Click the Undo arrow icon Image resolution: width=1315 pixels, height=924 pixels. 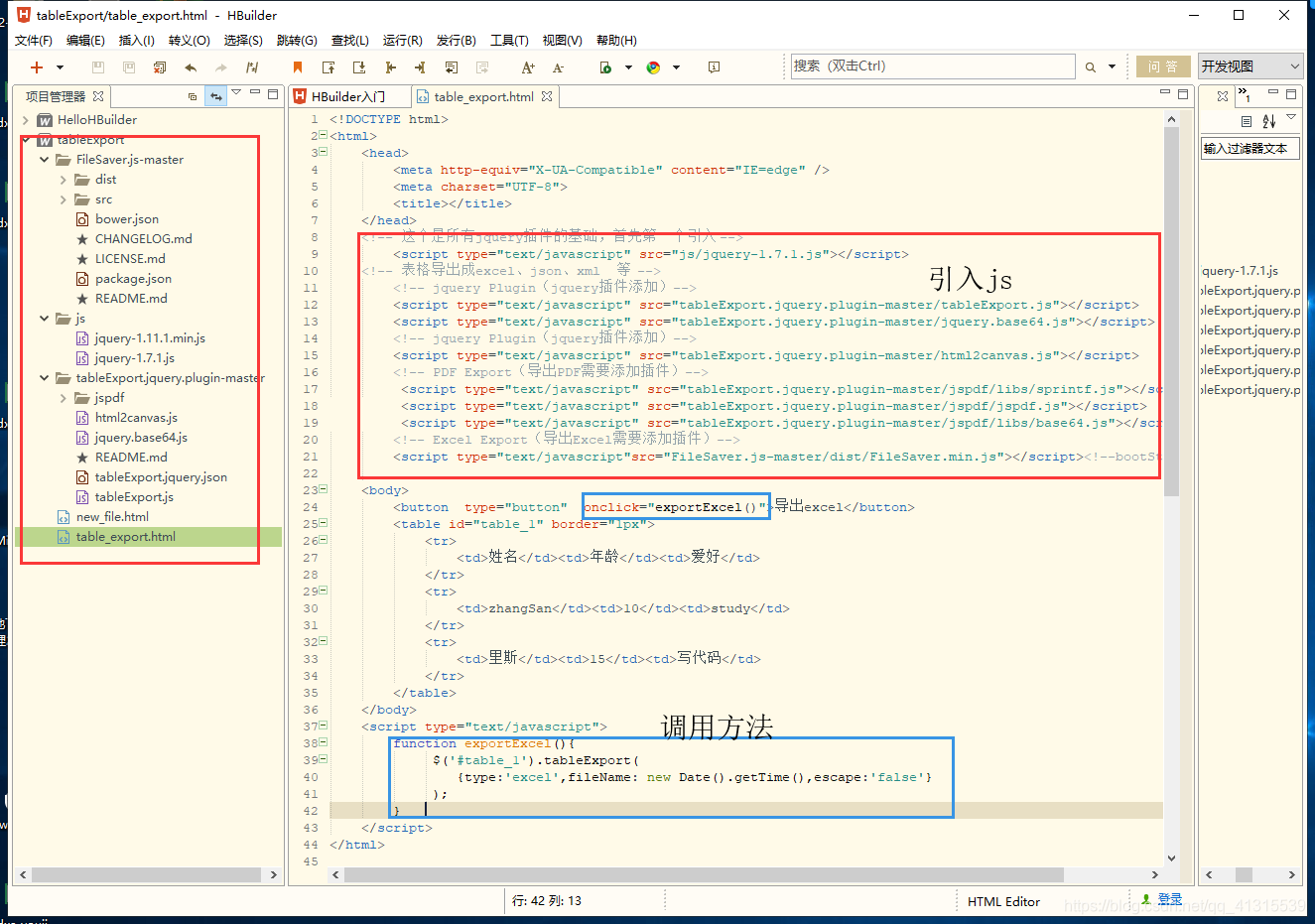[191, 67]
